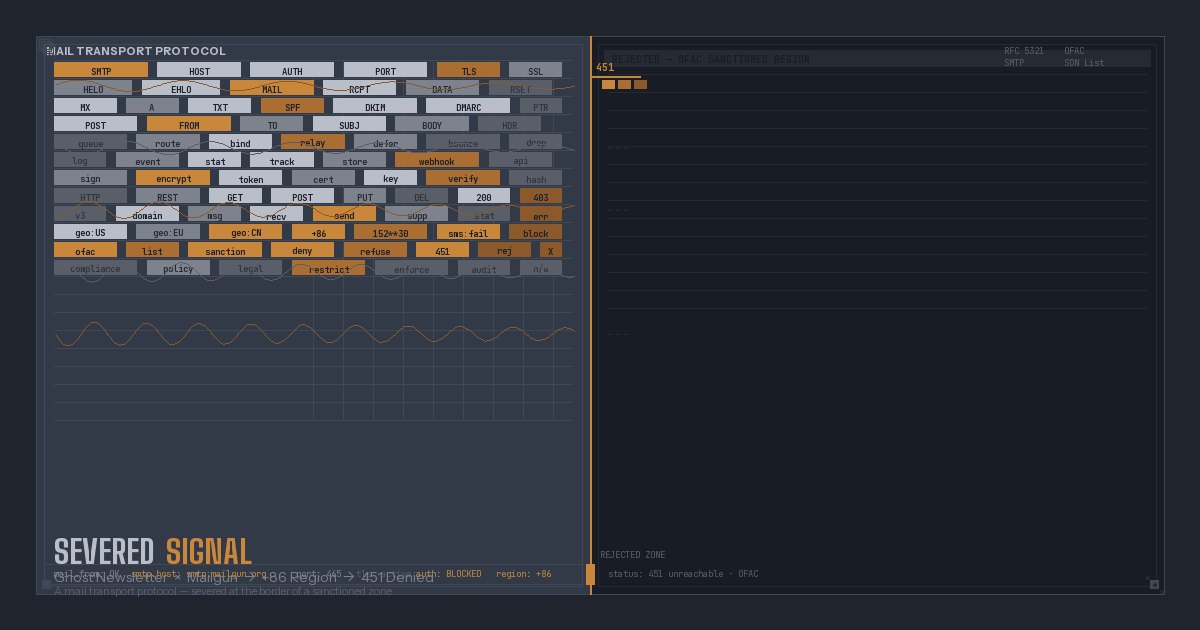The height and width of the screenshot is (630, 1200).
Task: Click the small icon at bottom-right panel corner
Action: pos(1154,584)
